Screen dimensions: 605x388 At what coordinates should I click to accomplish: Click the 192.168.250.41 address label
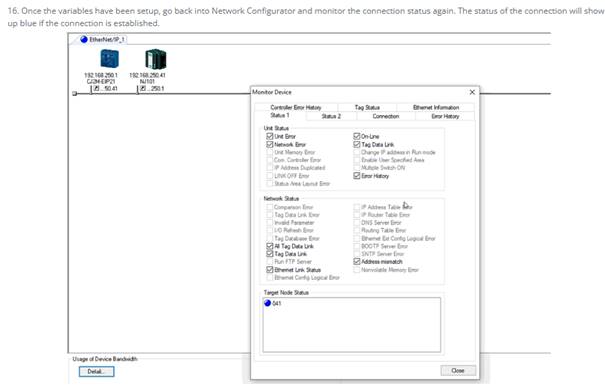pos(147,75)
